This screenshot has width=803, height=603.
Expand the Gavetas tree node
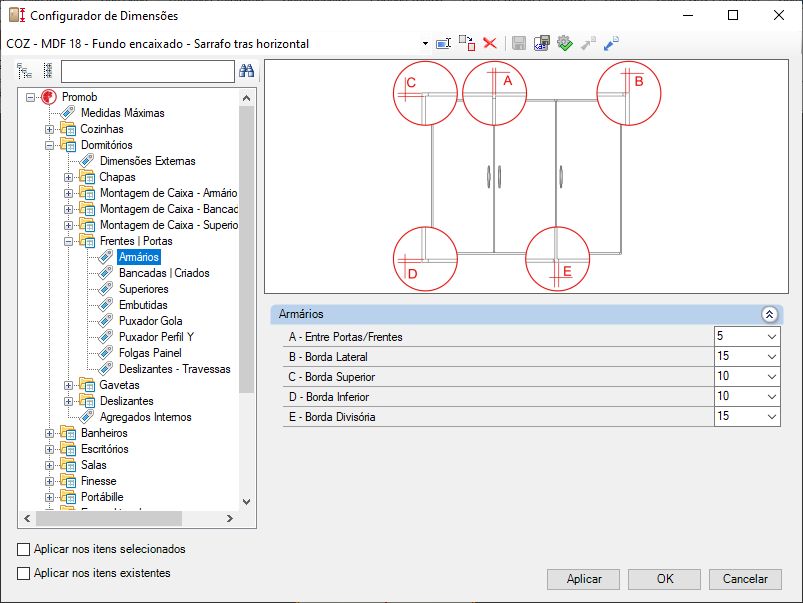[69, 385]
